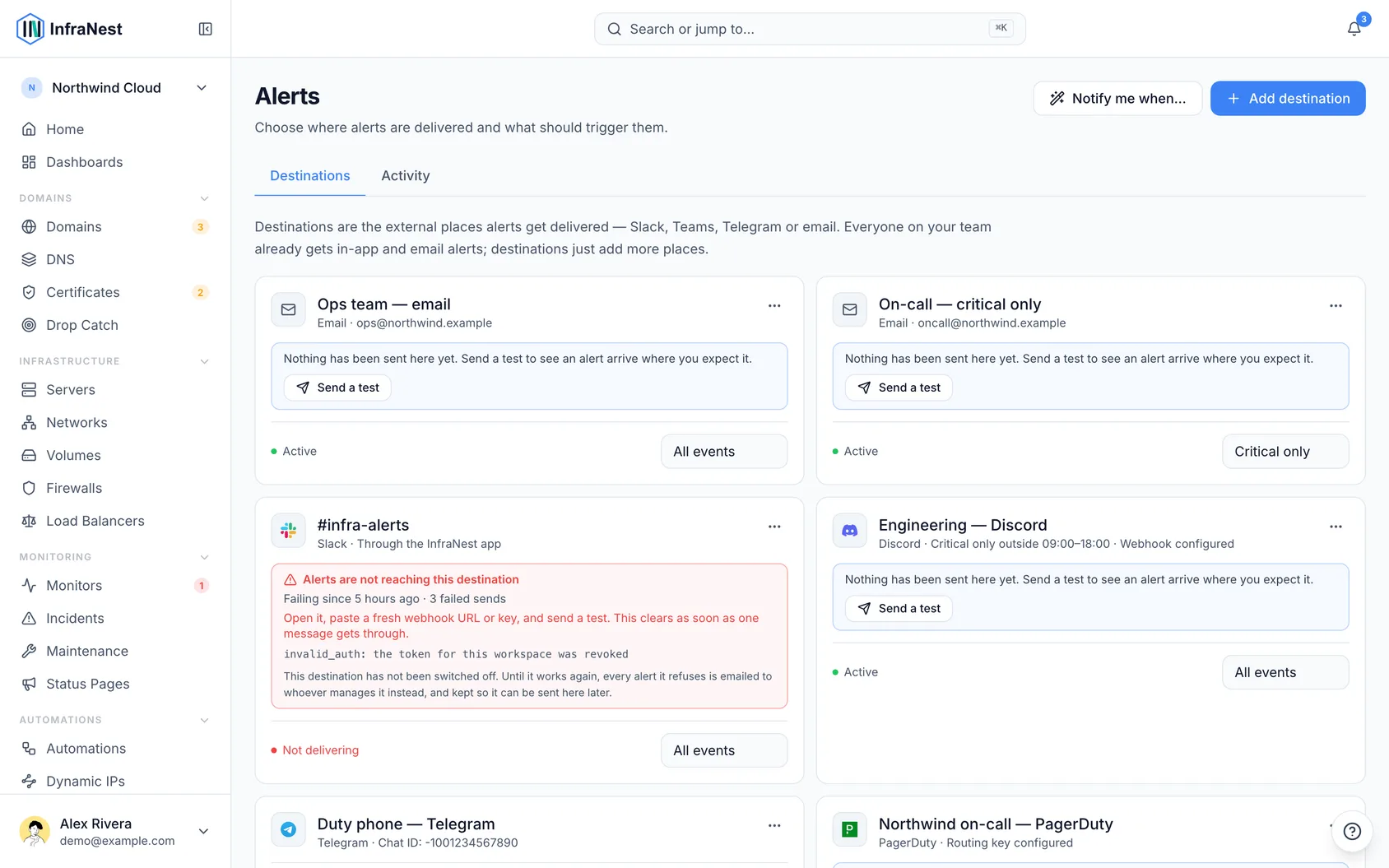Send a test to Ops team email

337,388
